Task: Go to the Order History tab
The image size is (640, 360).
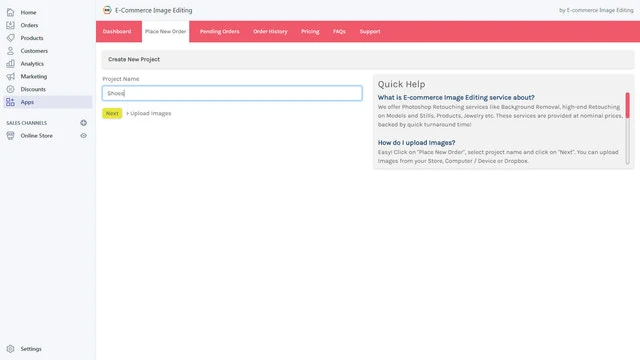Action: click(x=270, y=31)
